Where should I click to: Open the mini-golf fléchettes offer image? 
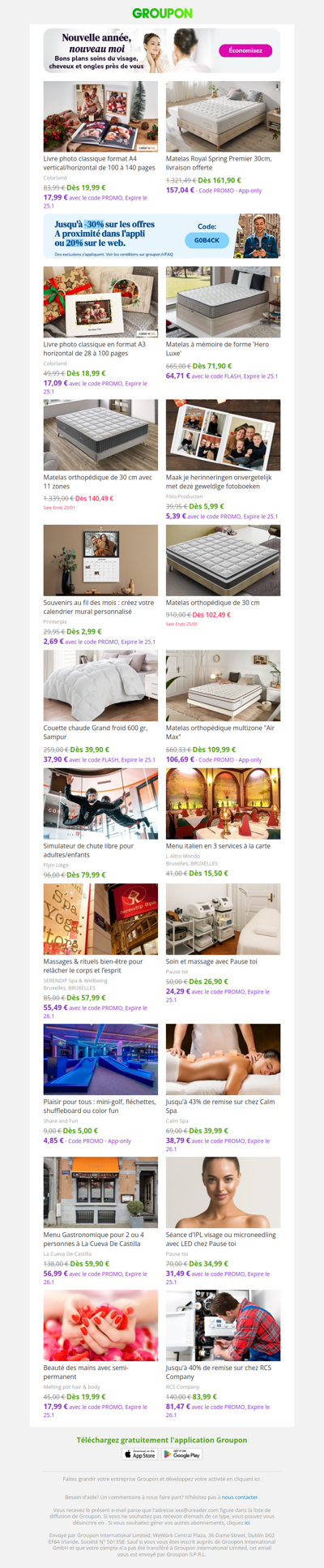(100, 1059)
